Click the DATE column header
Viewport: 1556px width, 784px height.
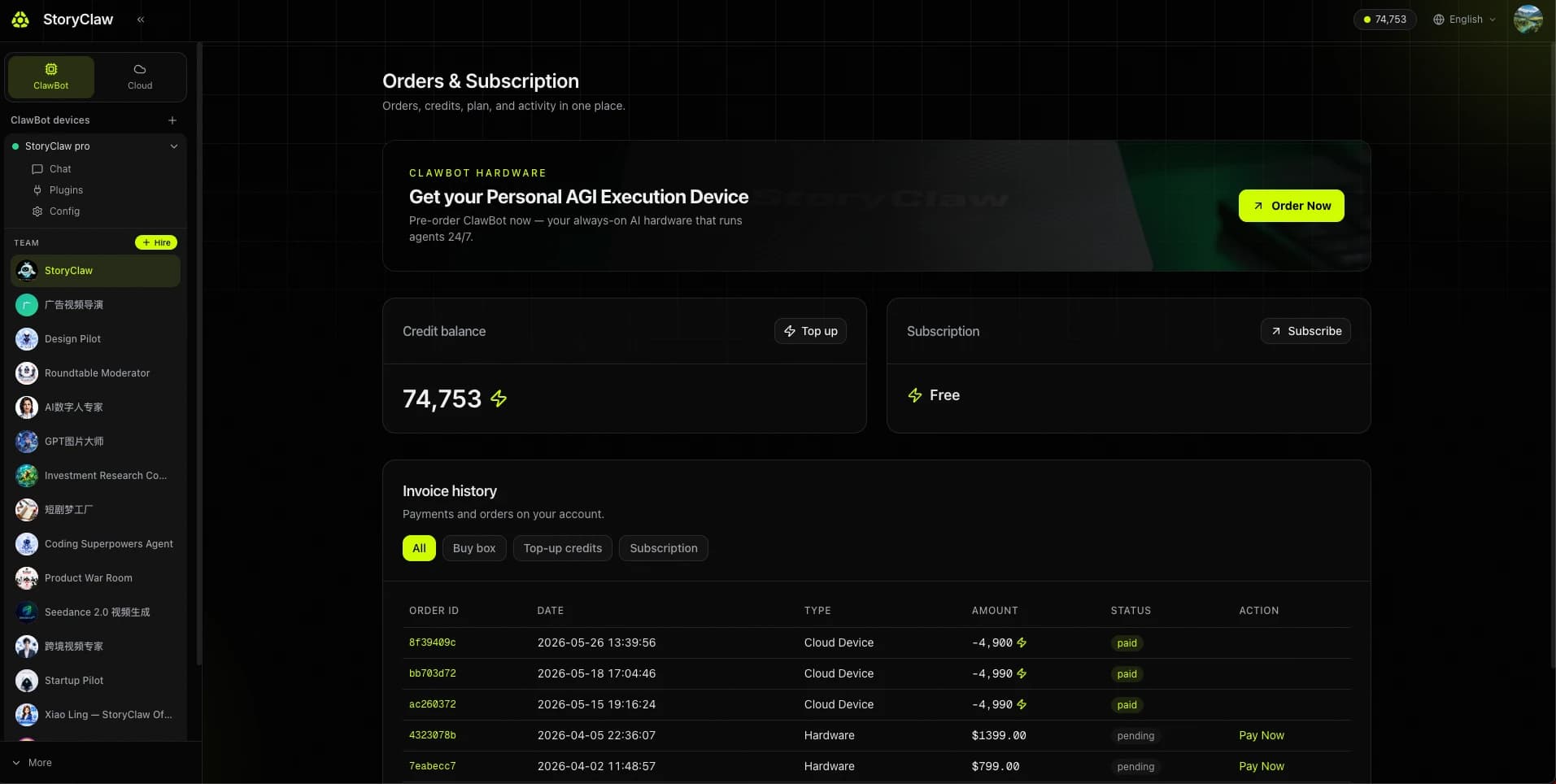click(551, 611)
